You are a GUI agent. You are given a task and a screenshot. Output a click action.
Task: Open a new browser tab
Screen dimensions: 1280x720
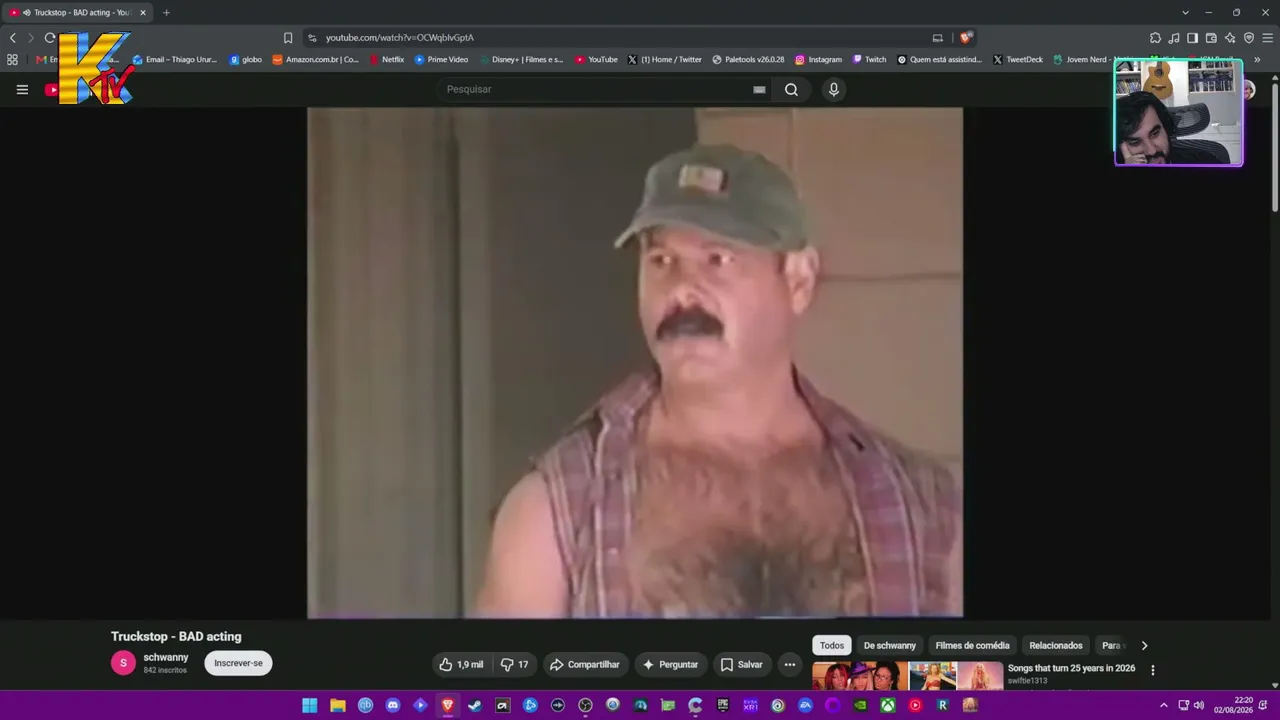click(x=166, y=13)
